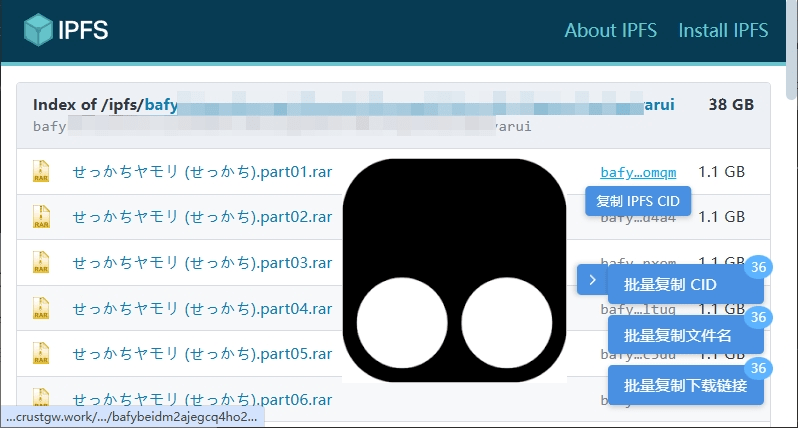The width and height of the screenshot is (798, 428).
Task: Click the RAR icon for part01.rar
Action: point(41,171)
